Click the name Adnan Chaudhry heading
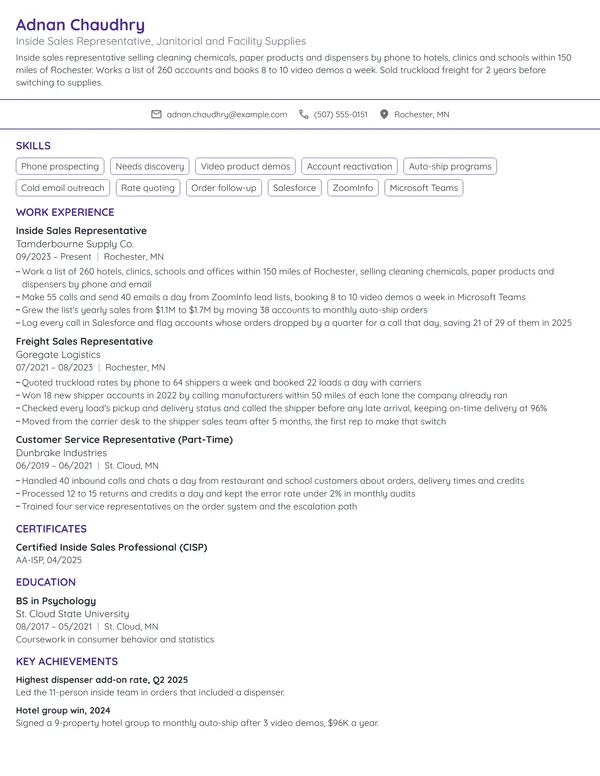Screen dimensions: 600x776 point(80,25)
